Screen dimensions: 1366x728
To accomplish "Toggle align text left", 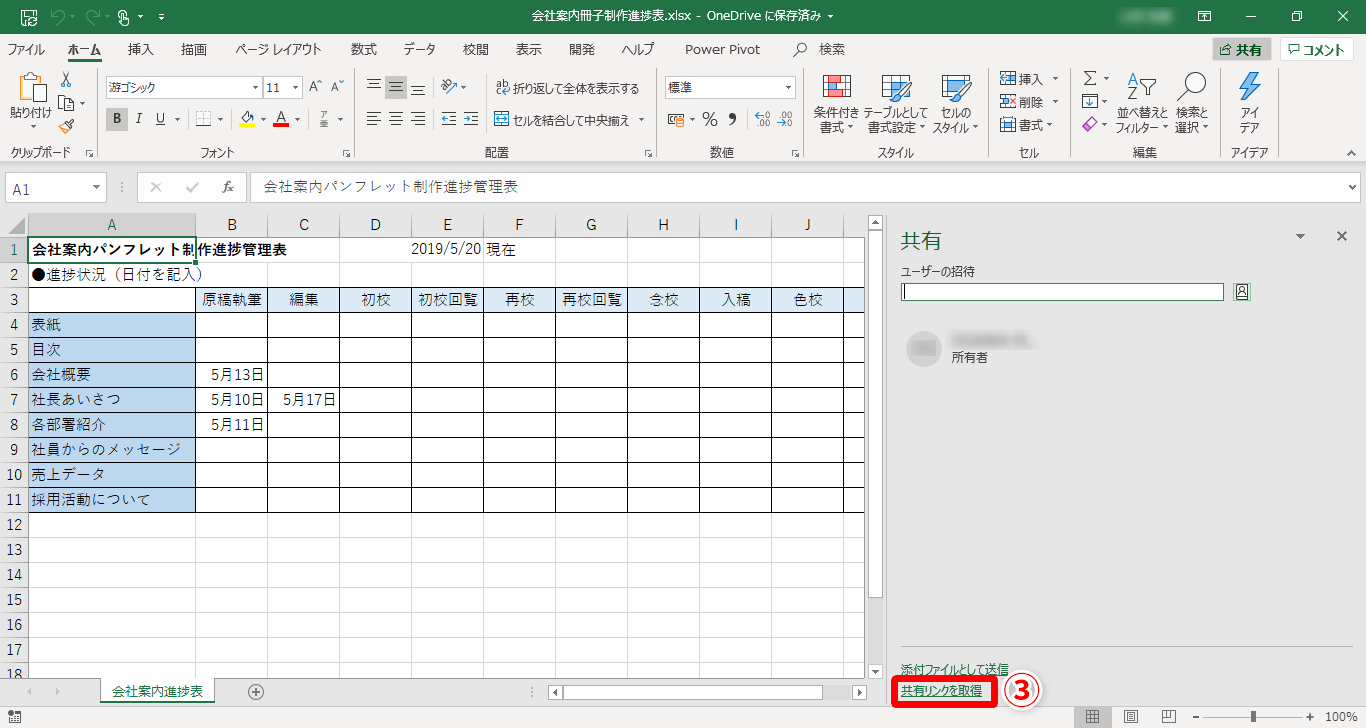I will (374, 119).
